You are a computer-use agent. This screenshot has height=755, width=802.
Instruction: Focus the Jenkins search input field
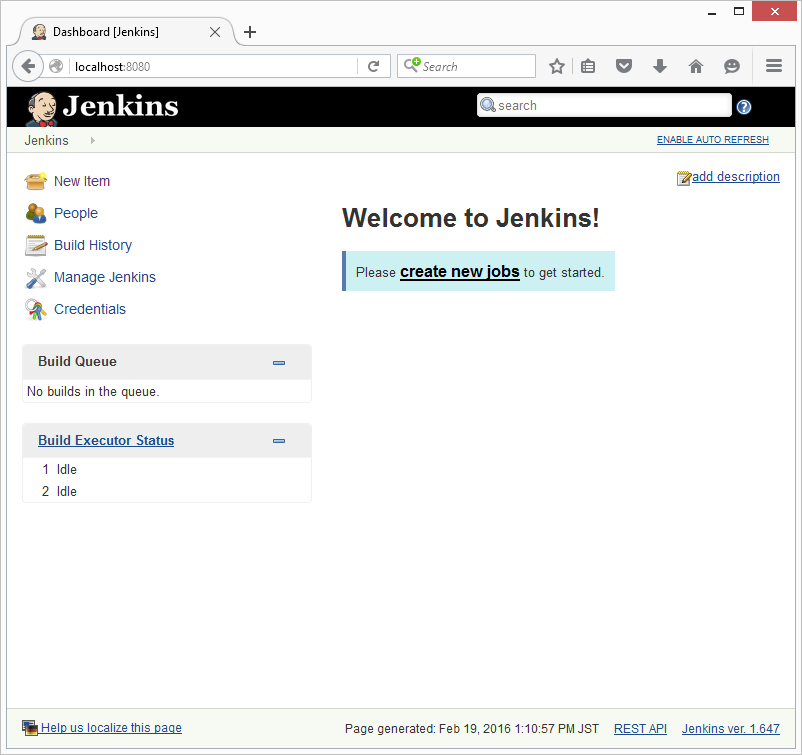click(x=604, y=105)
